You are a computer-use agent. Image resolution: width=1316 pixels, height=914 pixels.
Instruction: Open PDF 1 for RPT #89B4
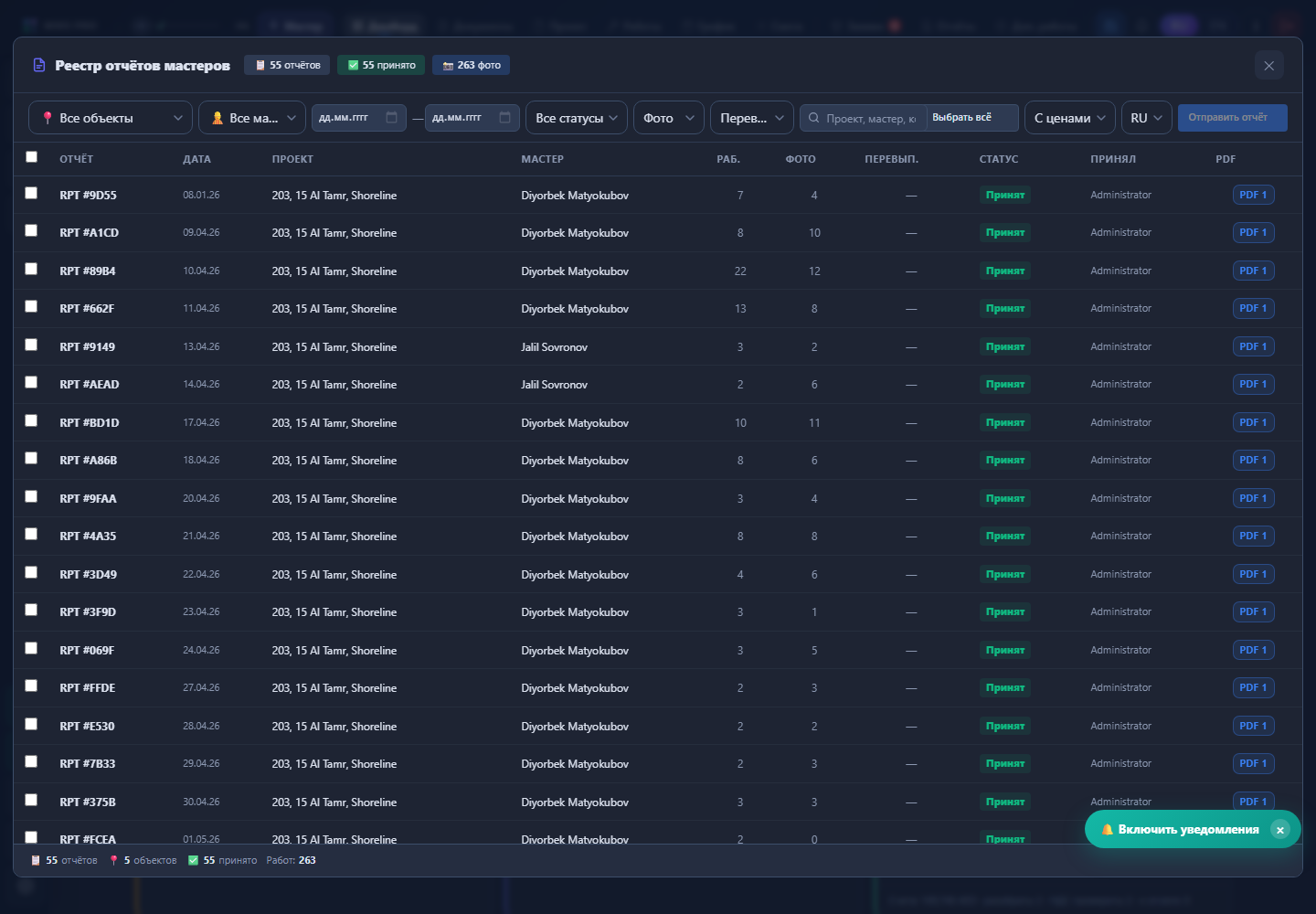[1253, 271]
